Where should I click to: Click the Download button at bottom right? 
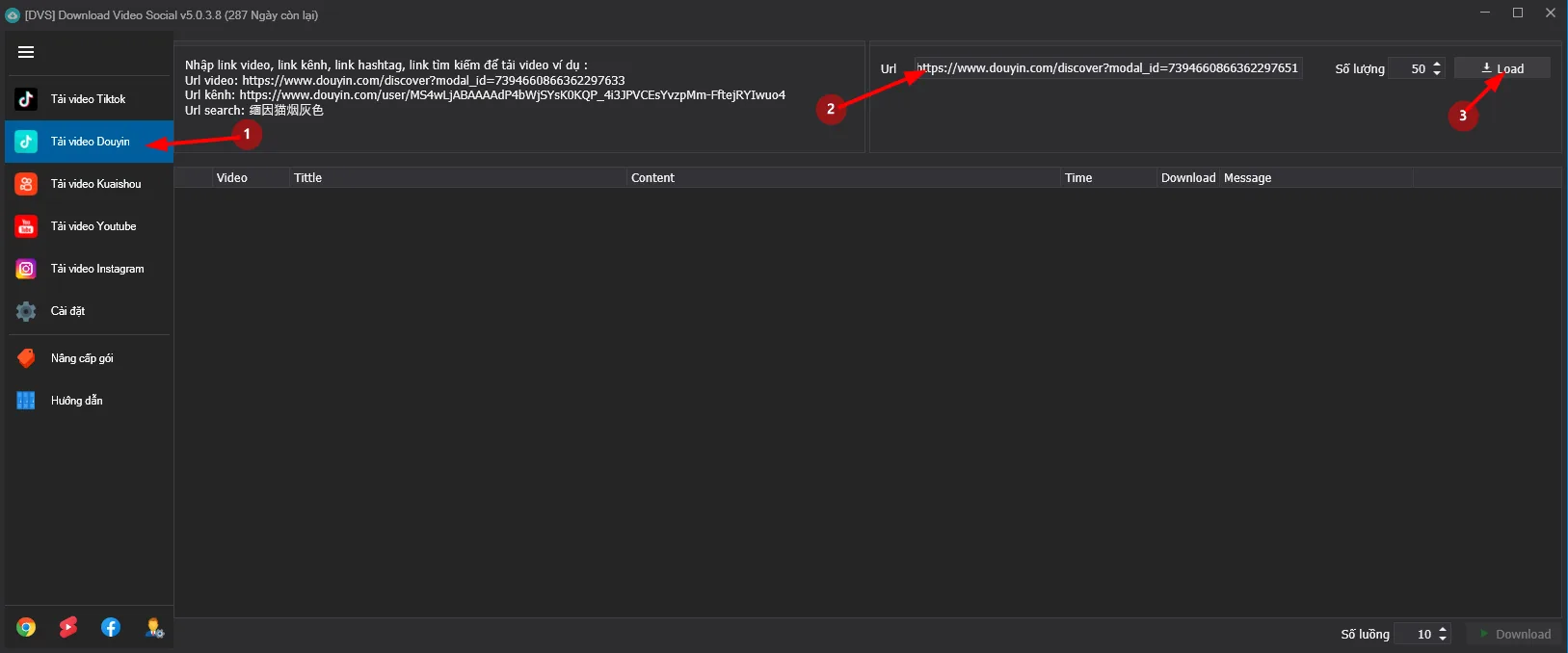1514,634
